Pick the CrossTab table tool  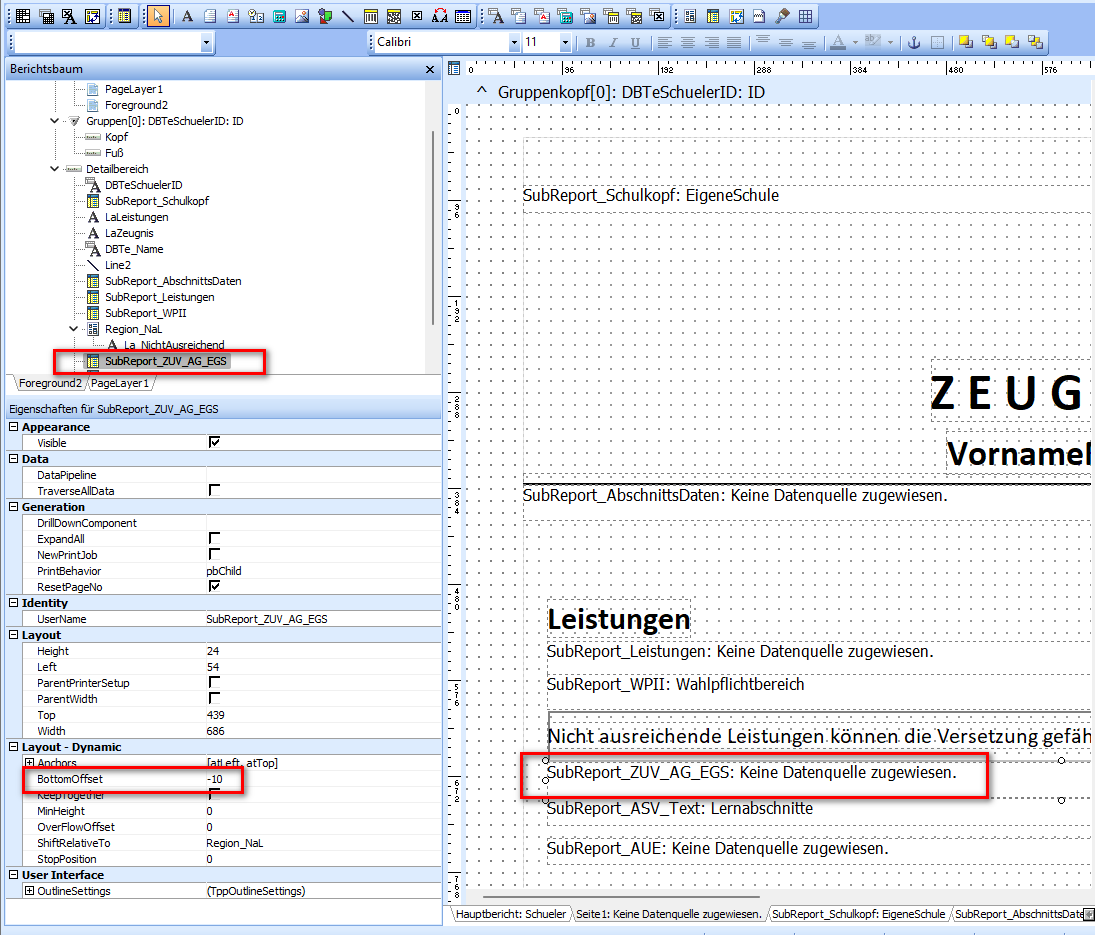[x=462, y=16]
